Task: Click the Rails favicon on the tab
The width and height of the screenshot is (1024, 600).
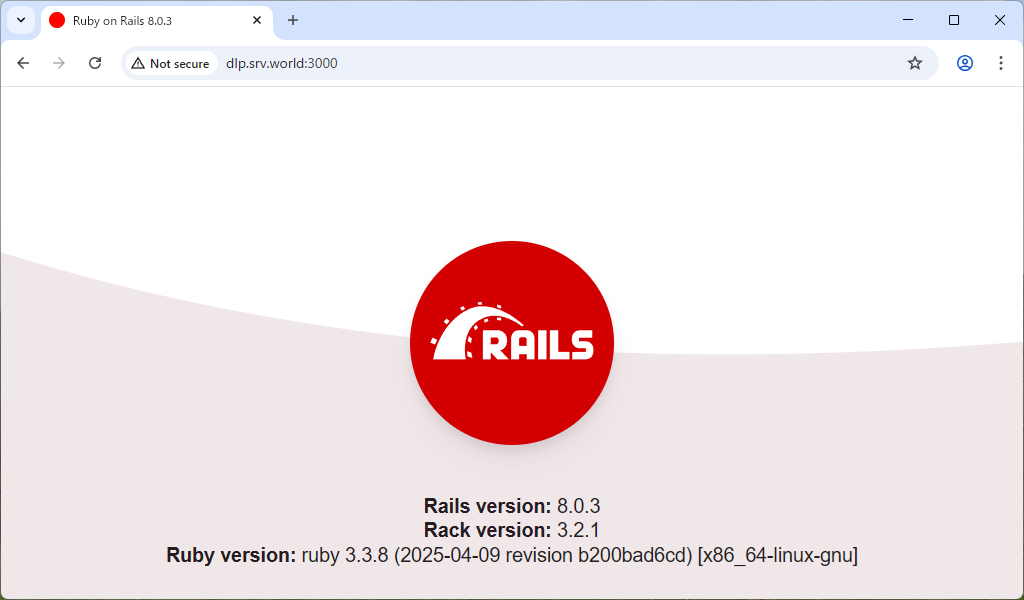Action: [57, 20]
